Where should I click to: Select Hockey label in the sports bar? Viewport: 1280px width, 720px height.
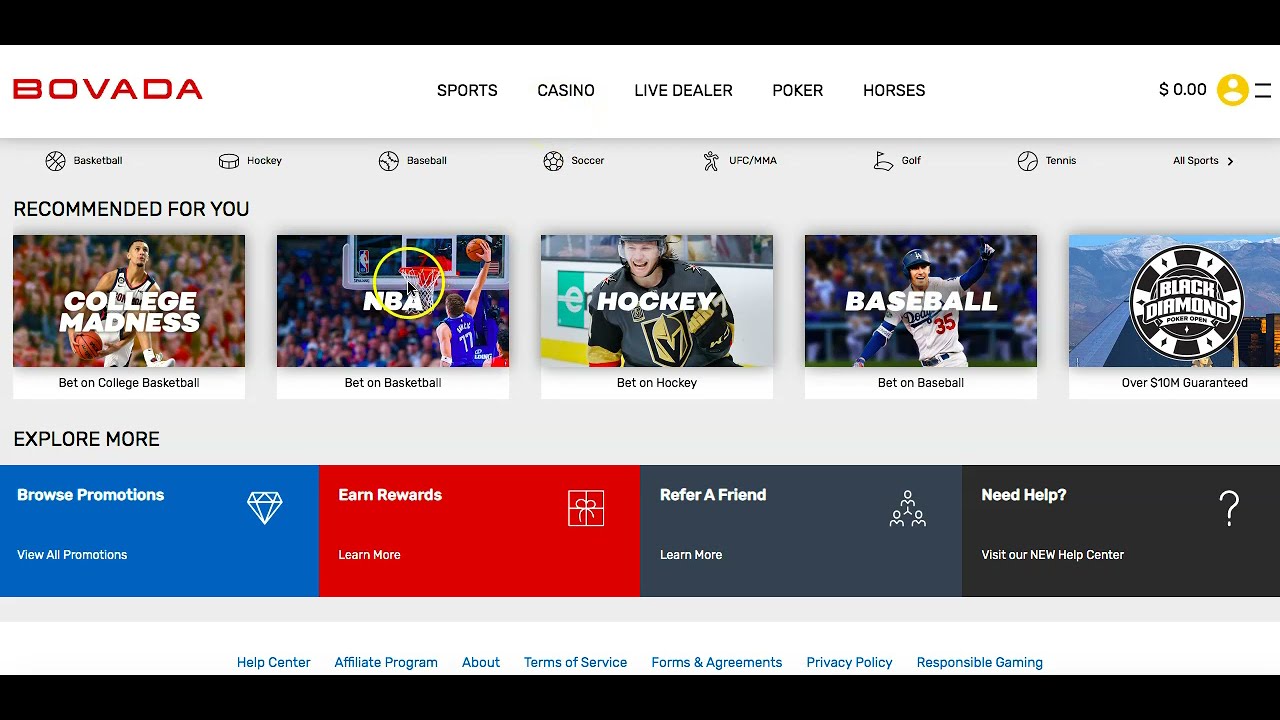pos(264,161)
